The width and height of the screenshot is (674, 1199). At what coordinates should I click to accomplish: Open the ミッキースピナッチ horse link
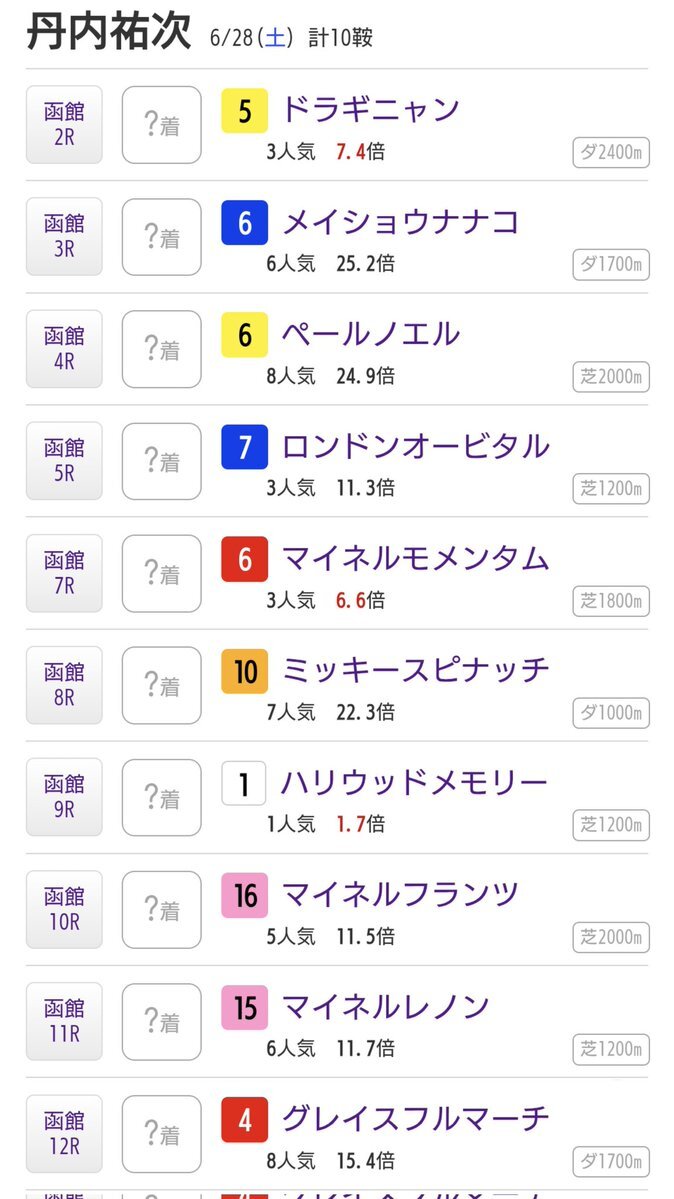(415, 670)
